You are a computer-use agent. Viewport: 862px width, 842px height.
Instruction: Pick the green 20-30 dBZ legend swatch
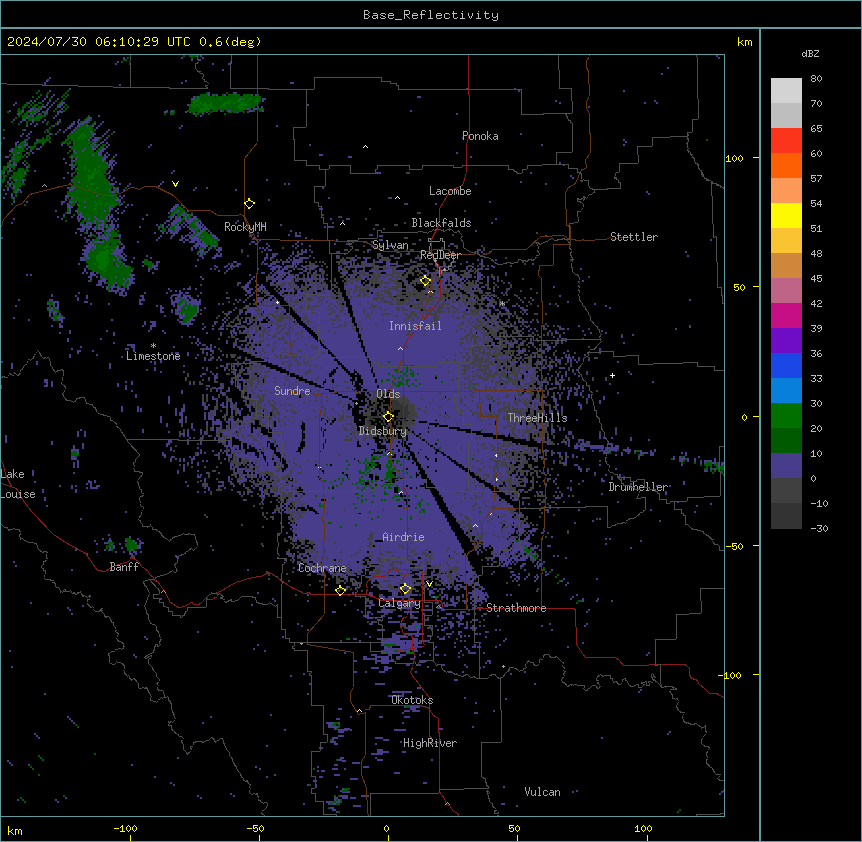pos(786,416)
